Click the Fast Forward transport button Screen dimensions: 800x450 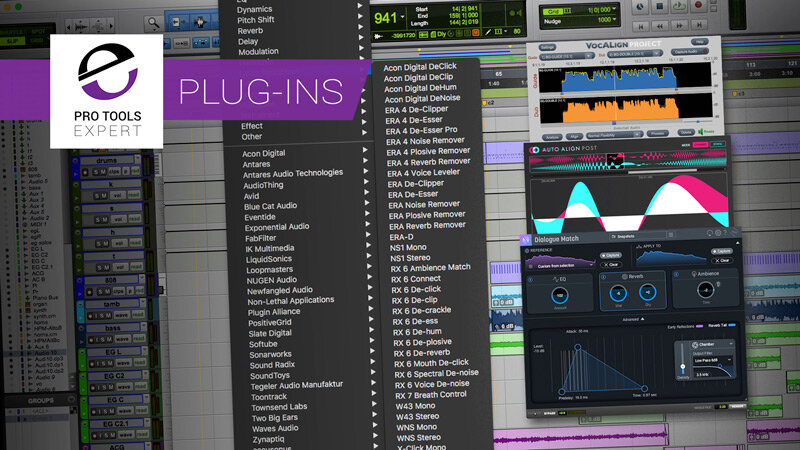(679, 25)
